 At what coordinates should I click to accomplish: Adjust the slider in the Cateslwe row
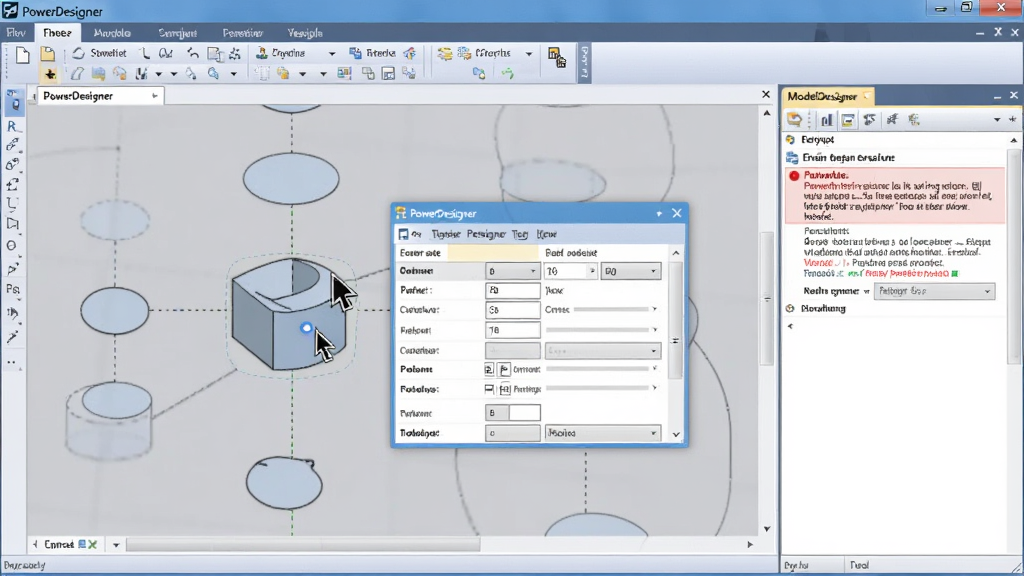coord(615,310)
